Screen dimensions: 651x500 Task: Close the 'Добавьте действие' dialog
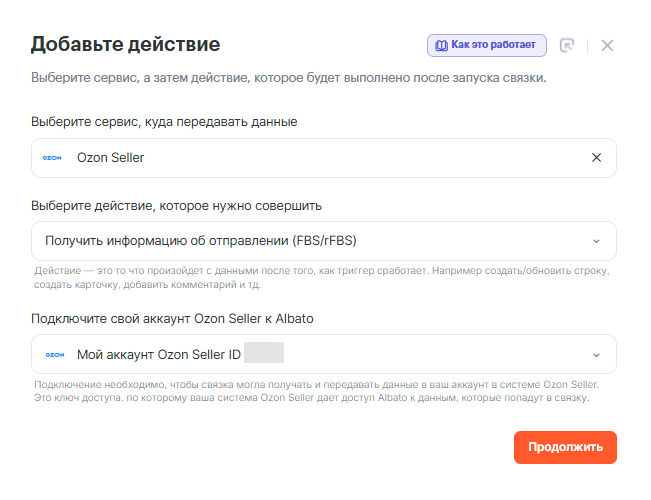tap(607, 45)
